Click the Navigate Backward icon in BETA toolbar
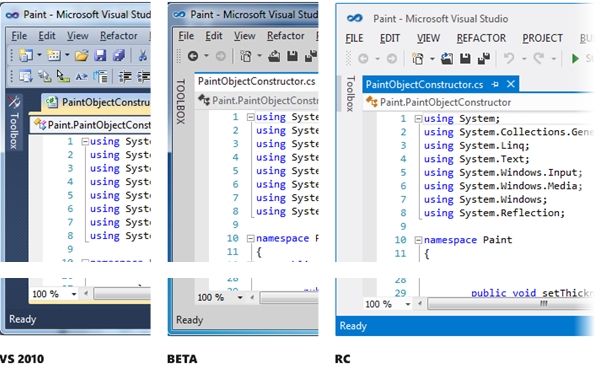The image size is (600, 372). coord(193,56)
